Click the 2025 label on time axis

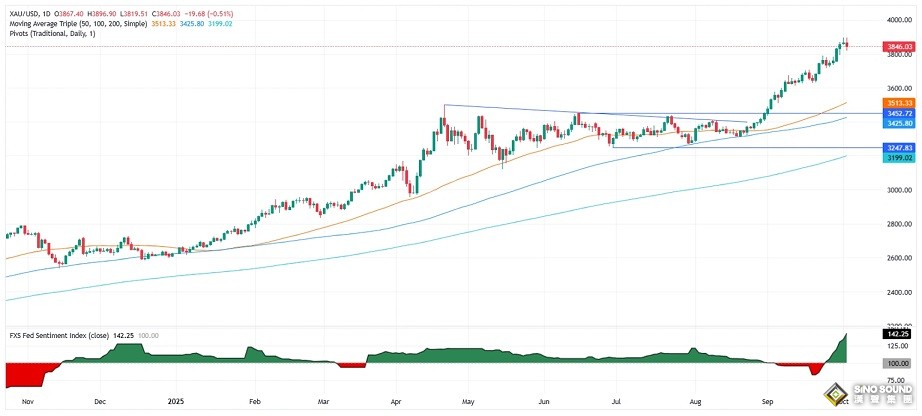pyautogui.click(x=176, y=401)
